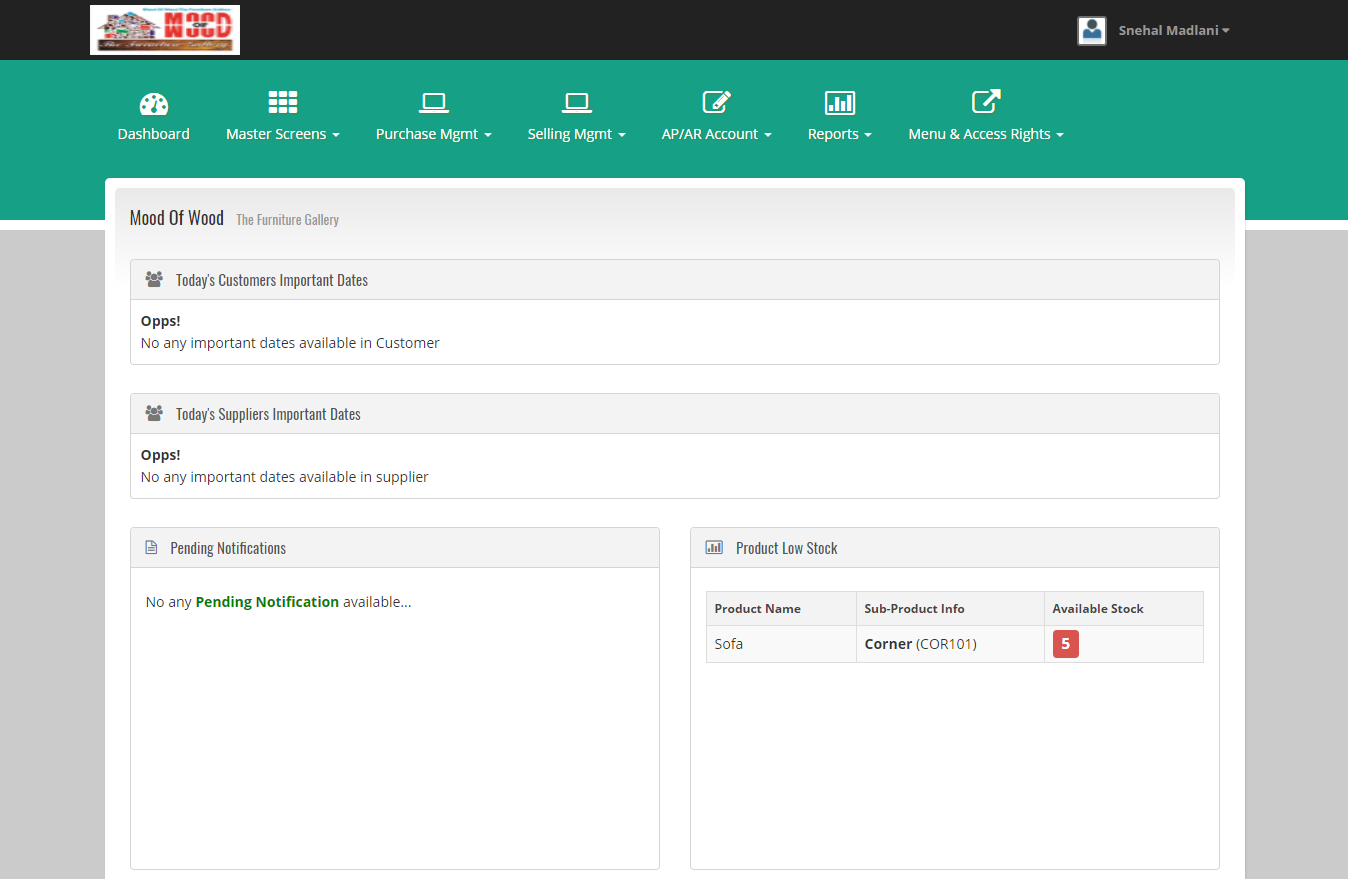The width and height of the screenshot is (1348, 879).
Task: Click the Mood Of Wood page title
Action: click(177, 218)
